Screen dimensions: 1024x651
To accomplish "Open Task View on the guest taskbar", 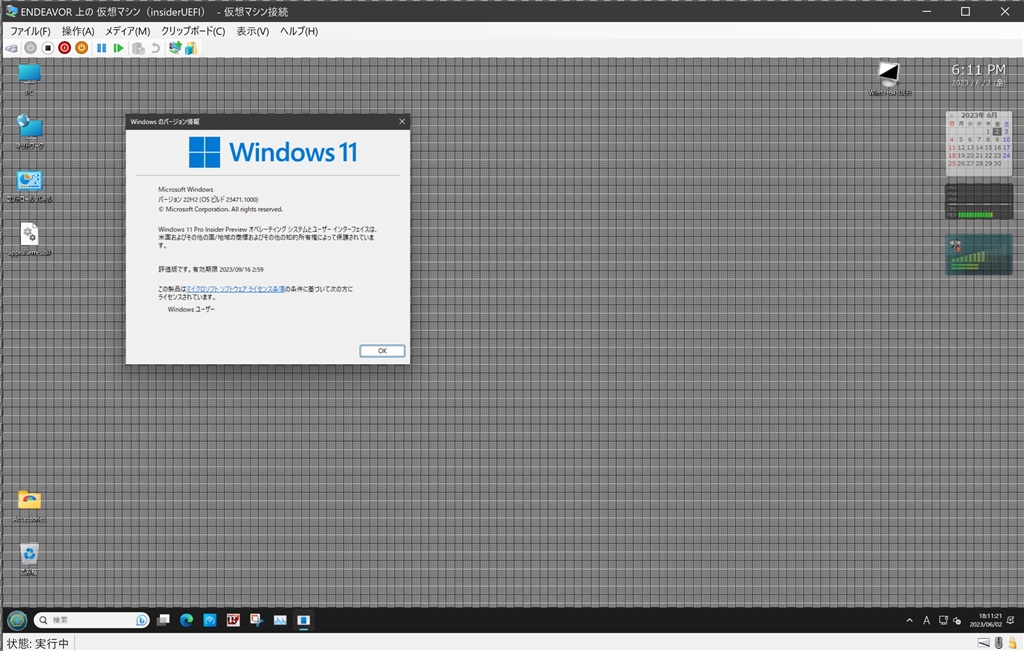I will coord(163,620).
